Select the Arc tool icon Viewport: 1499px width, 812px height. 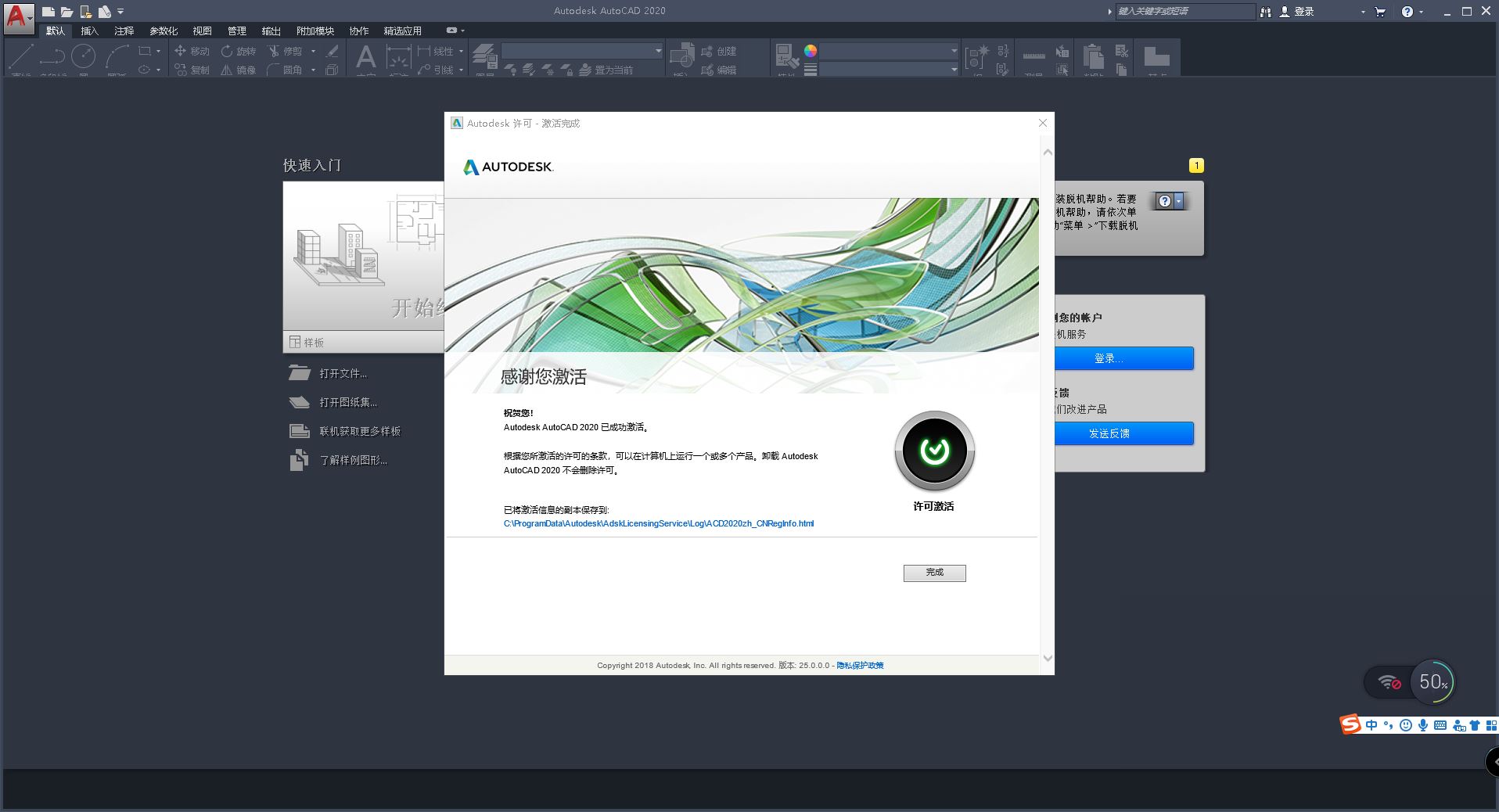click(117, 56)
